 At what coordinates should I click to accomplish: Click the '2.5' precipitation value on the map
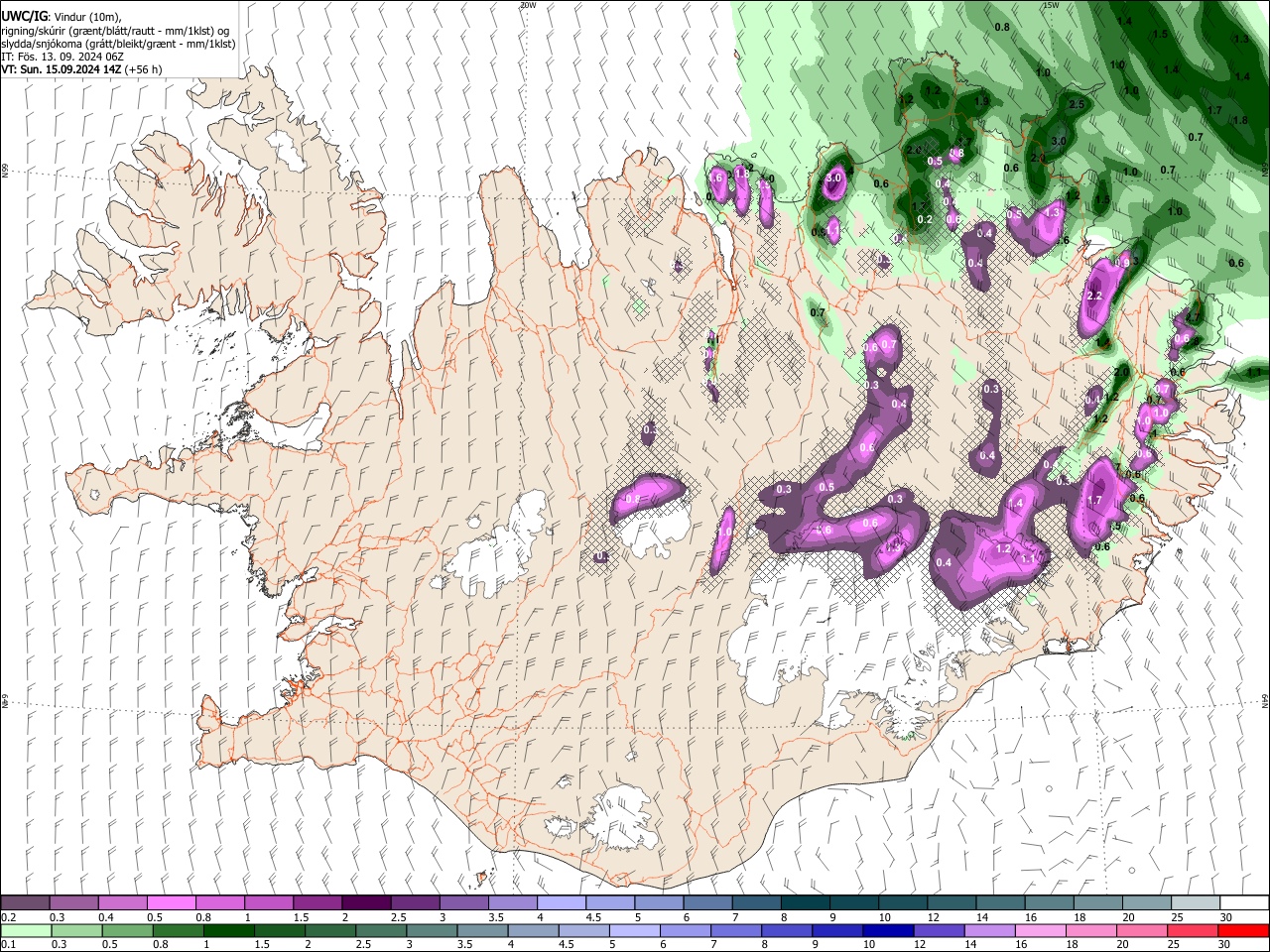1078,104
